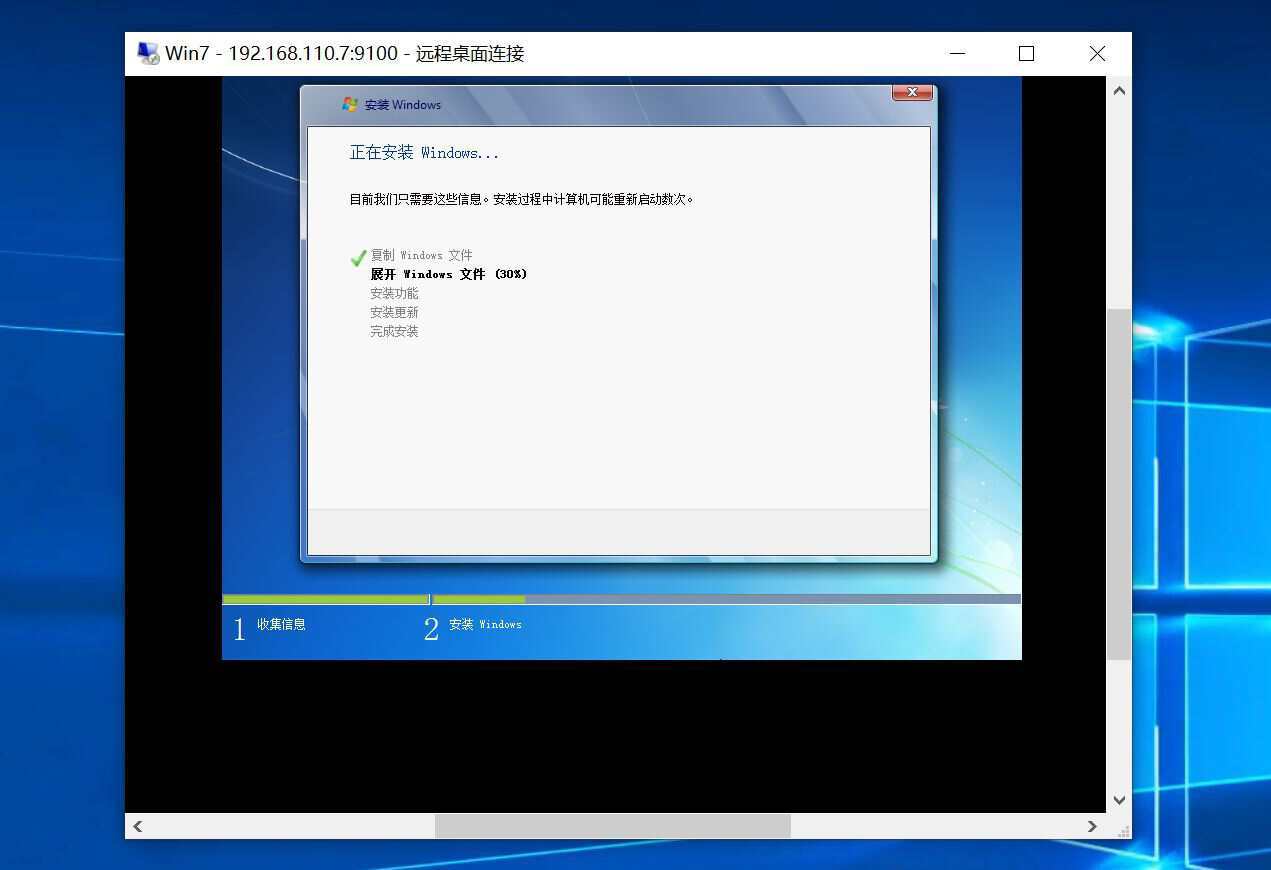This screenshot has width=1271, height=870.
Task: Click the 安装 Windows step progress bar
Action: [x=727, y=600]
